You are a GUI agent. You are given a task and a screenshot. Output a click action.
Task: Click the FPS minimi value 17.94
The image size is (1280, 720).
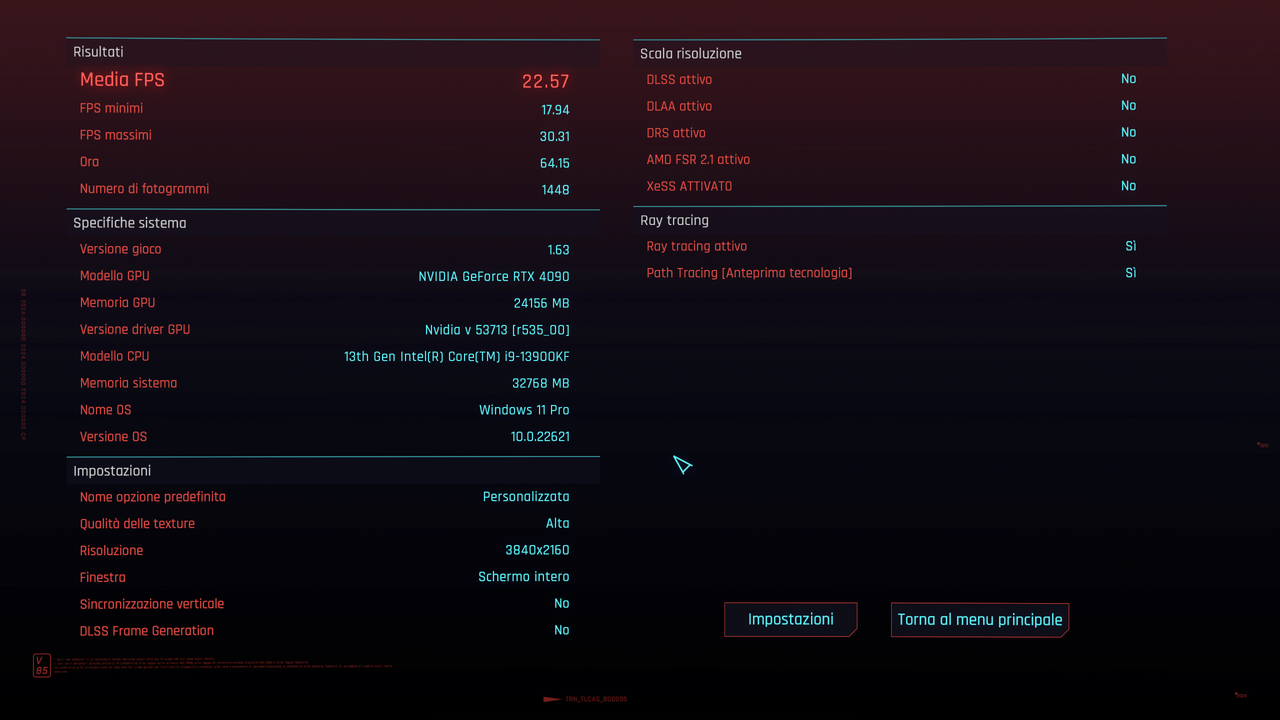(x=555, y=110)
